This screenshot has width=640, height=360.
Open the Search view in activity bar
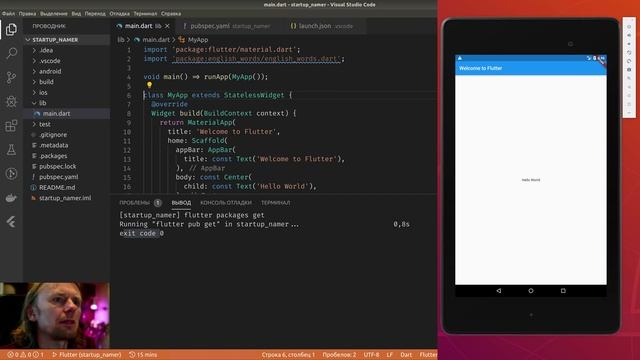coord(11,53)
